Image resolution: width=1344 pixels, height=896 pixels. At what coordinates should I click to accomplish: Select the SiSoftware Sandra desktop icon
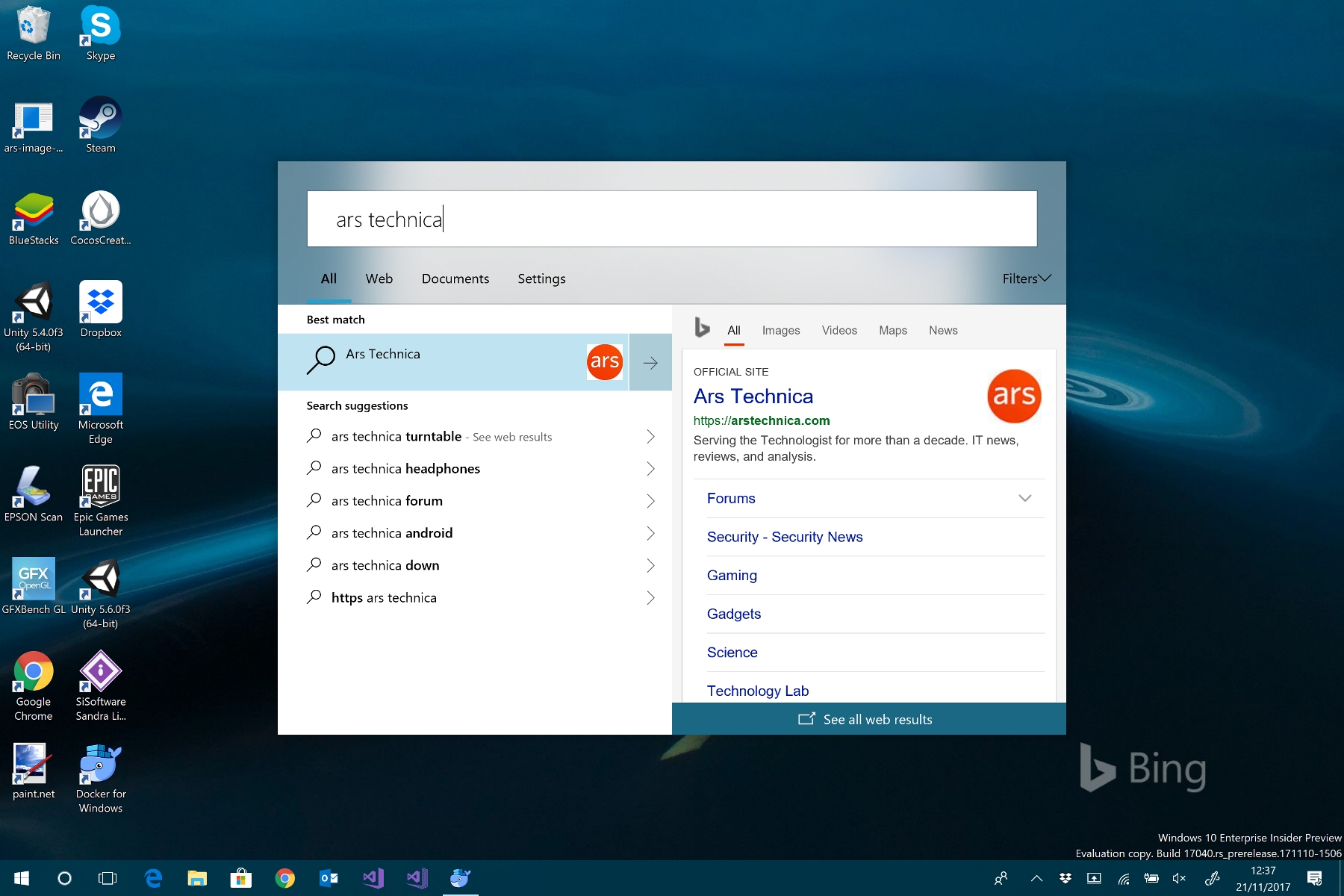[100, 687]
